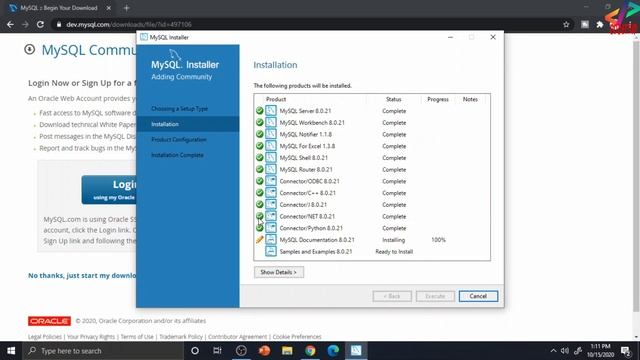Open Microsoft Edge from the taskbar
The height and width of the screenshot is (360, 640).
(x=333, y=351)
